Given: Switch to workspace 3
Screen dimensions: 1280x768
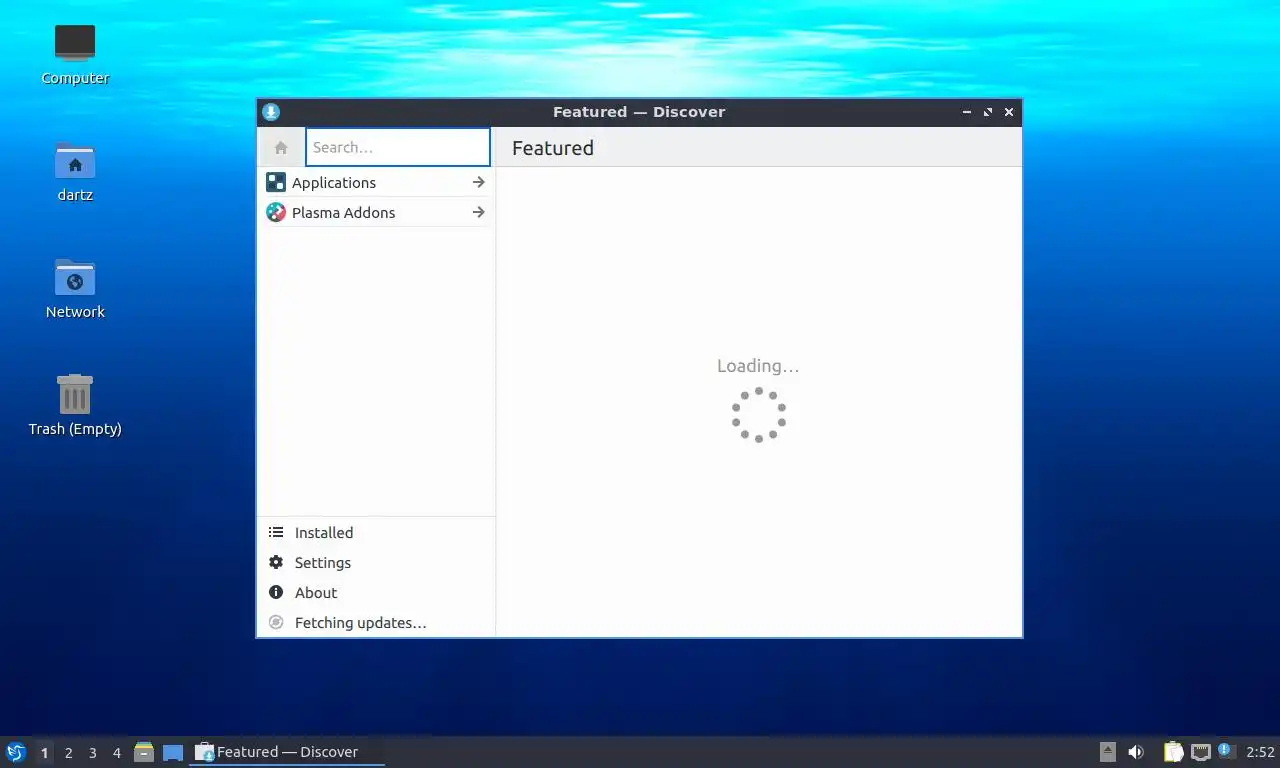Looking at the screenshot, I should pyautogui.click(x=92, y=753).
